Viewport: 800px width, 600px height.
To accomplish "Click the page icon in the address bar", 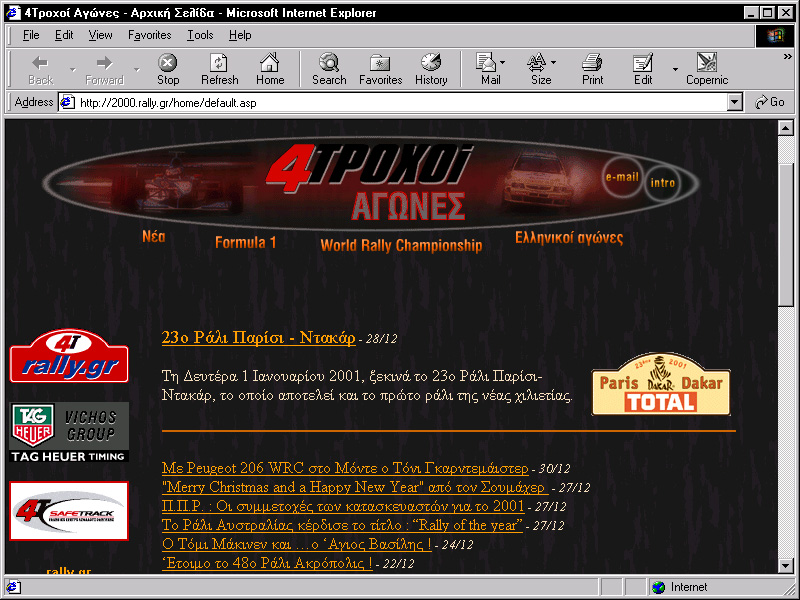I will [67, 103].
